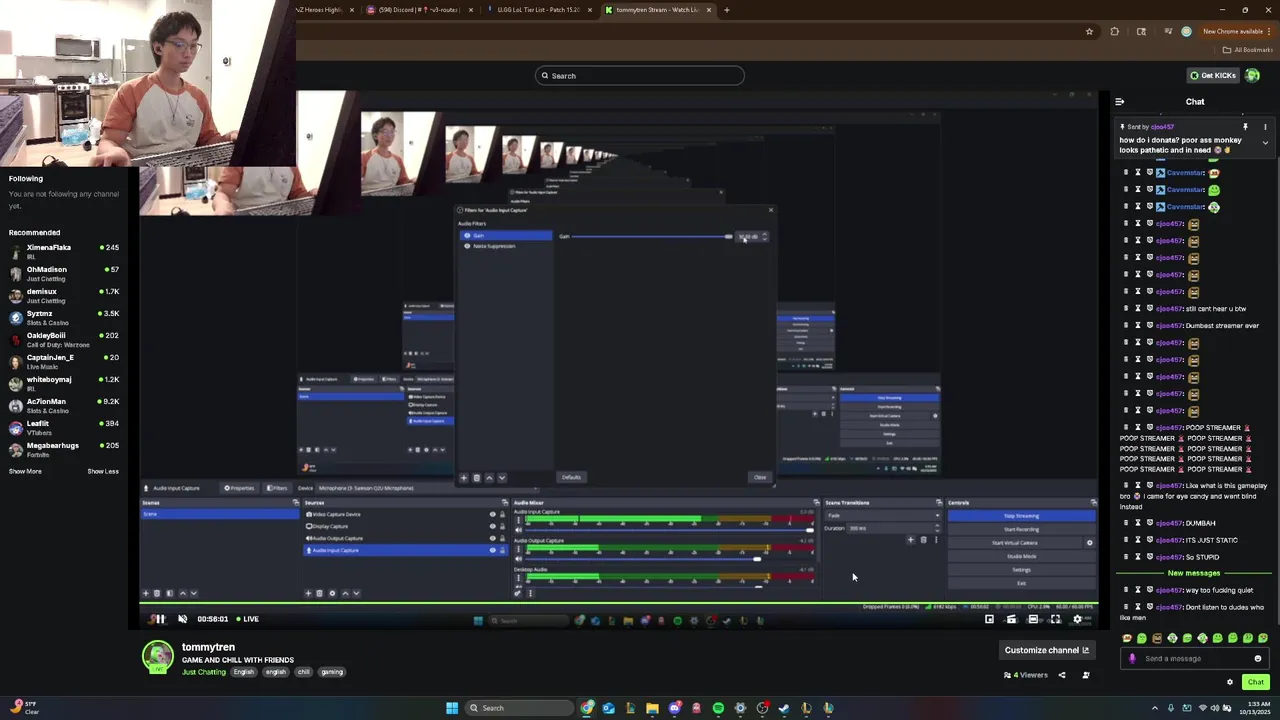
Task: Open the emoji picker in the chat input
Action: tap(1258, 659)
